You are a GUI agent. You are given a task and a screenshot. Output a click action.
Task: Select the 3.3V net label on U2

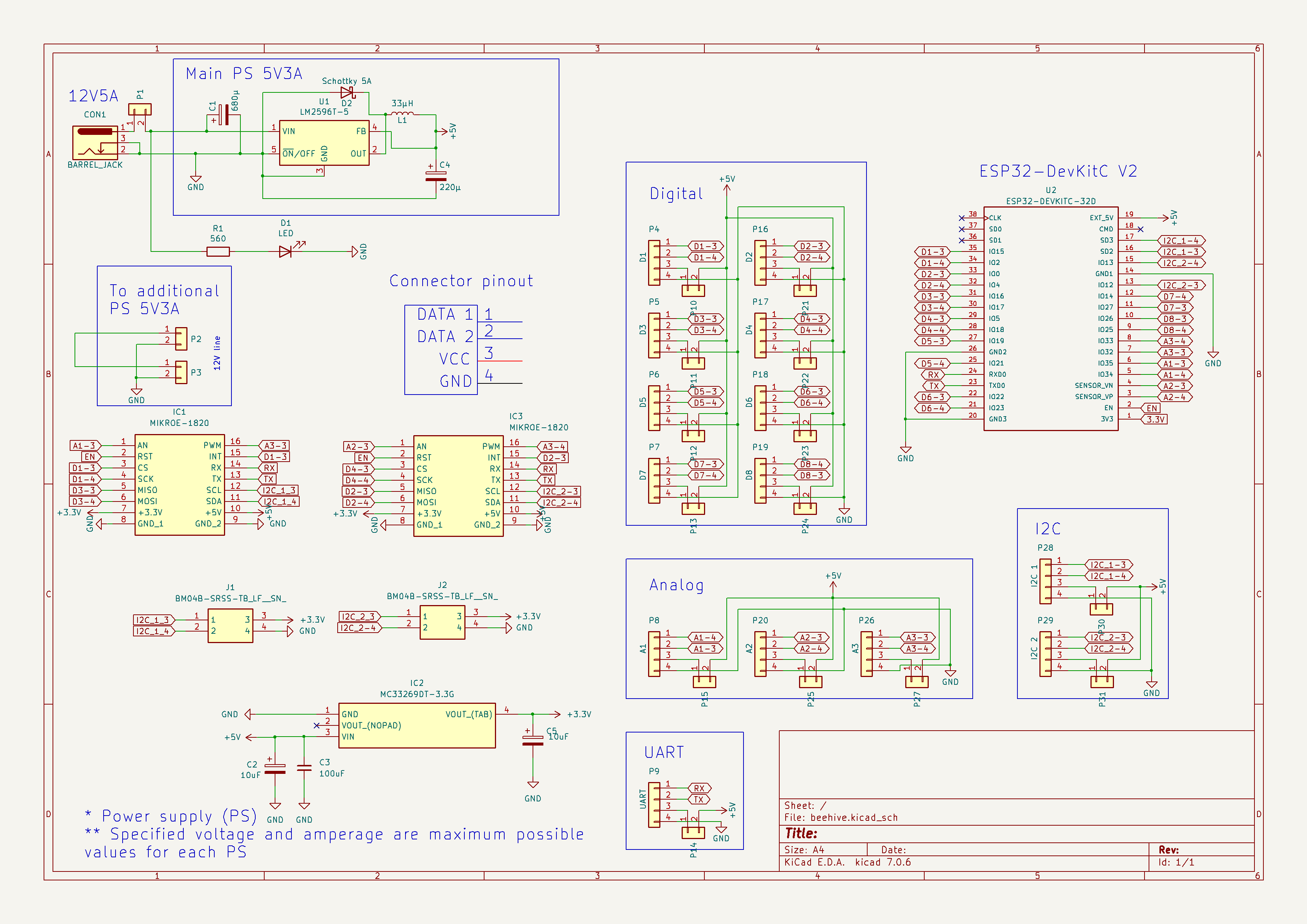click(x=1155, y=419)
